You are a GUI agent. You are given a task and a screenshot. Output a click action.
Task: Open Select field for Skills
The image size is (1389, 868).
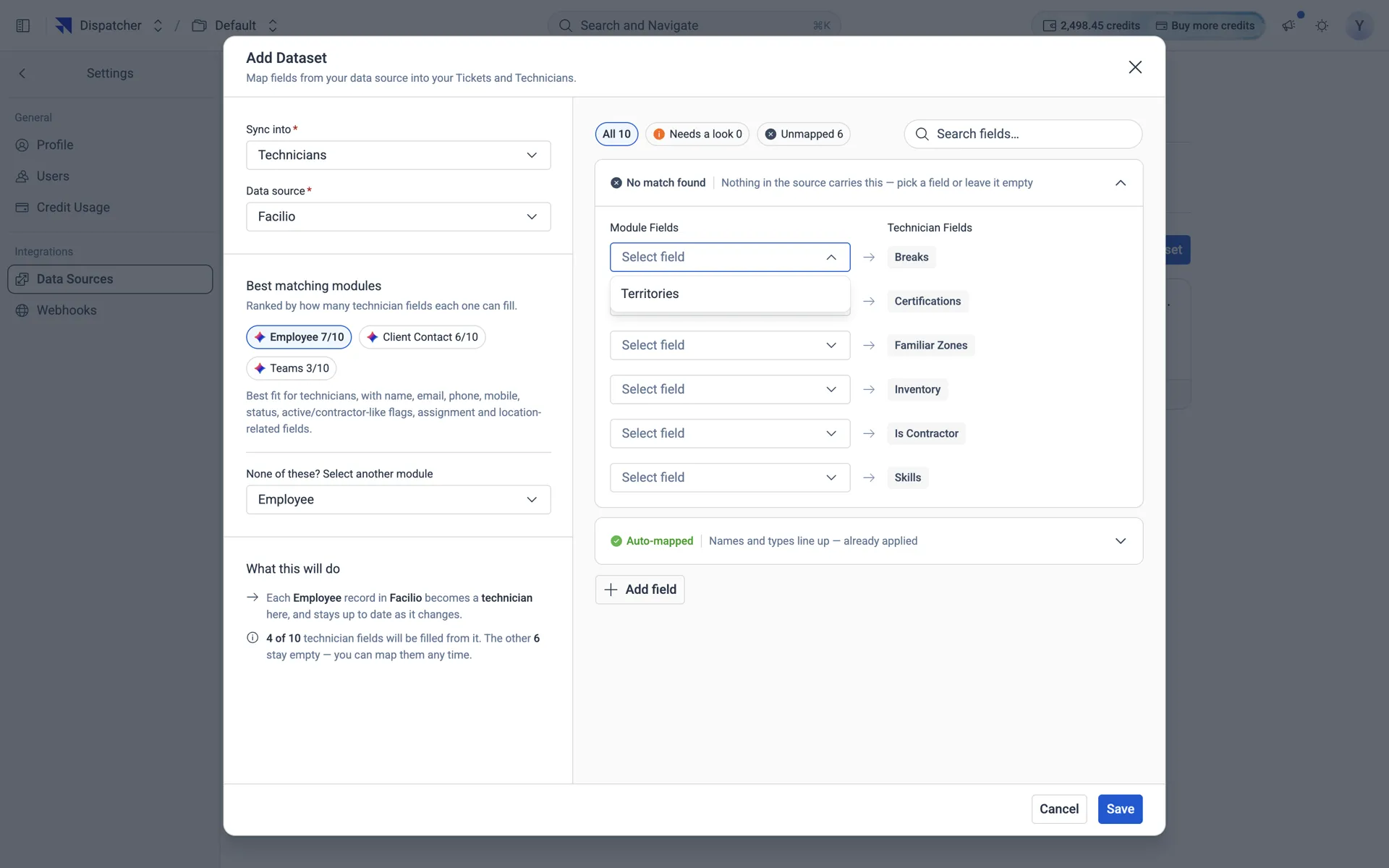pos(730,477)
